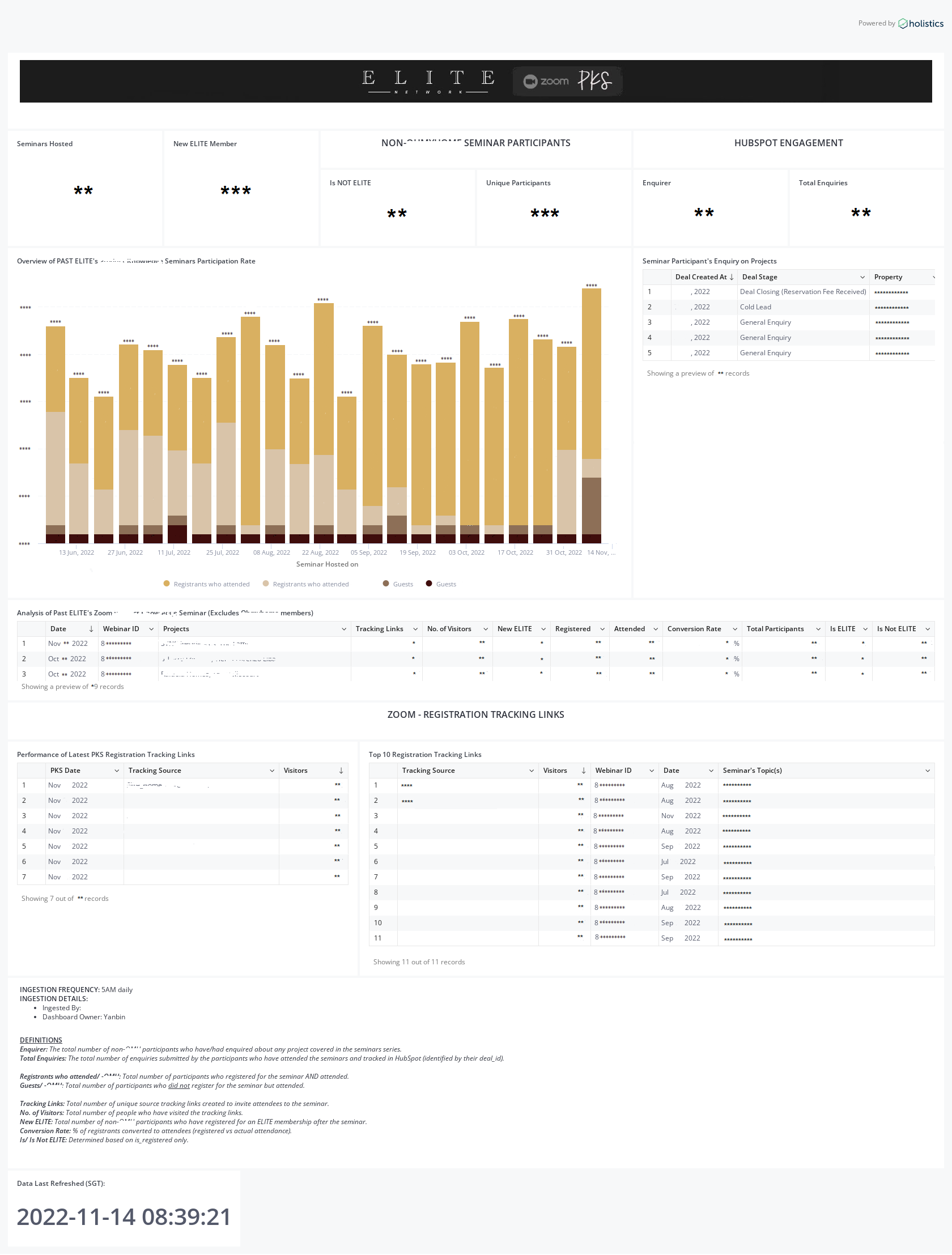The width and height of the screenshot is (952, 1255).
Task: Click the ELITE Network logo in the banner
Action: pos(428,80)
